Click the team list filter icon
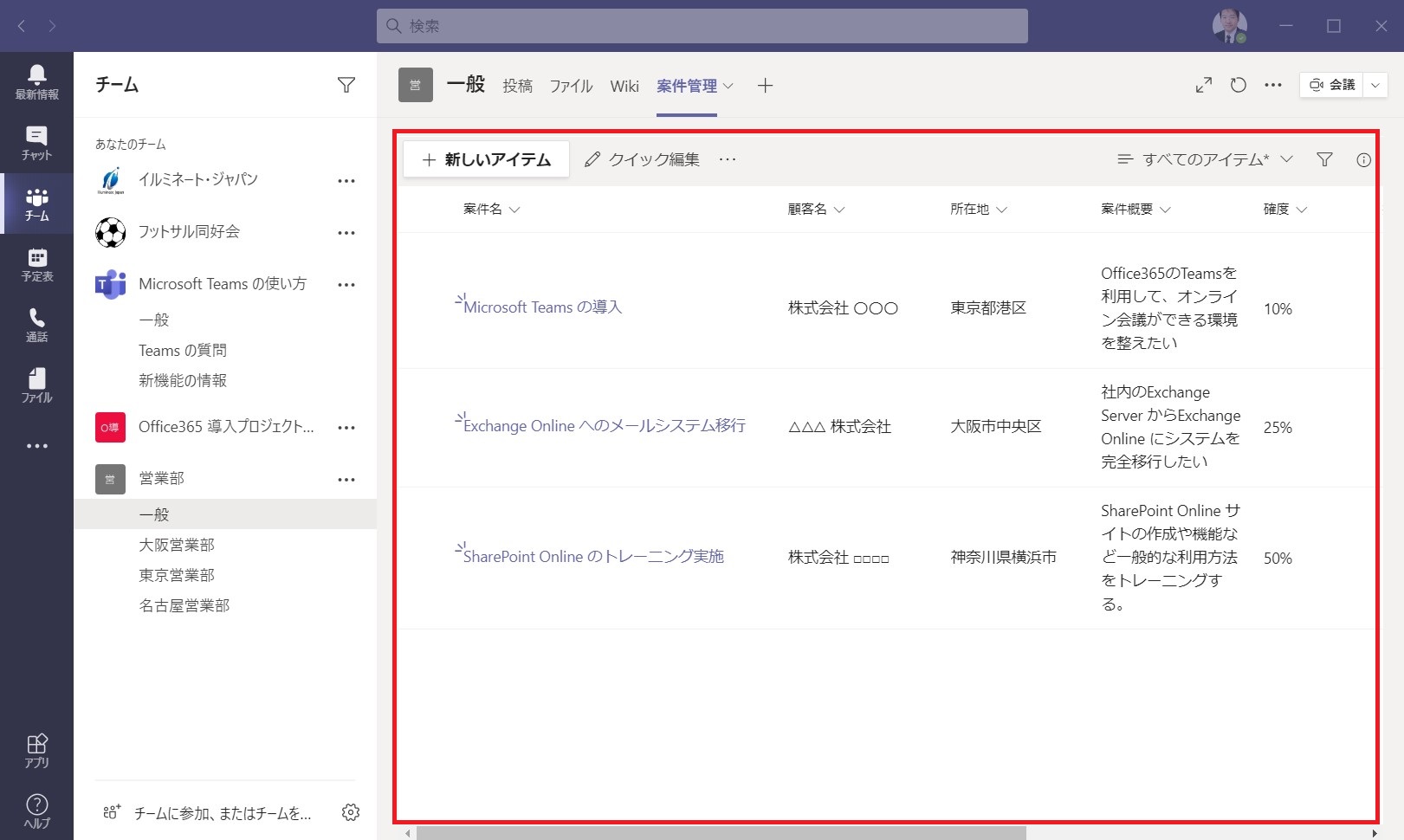 (346, 85)
